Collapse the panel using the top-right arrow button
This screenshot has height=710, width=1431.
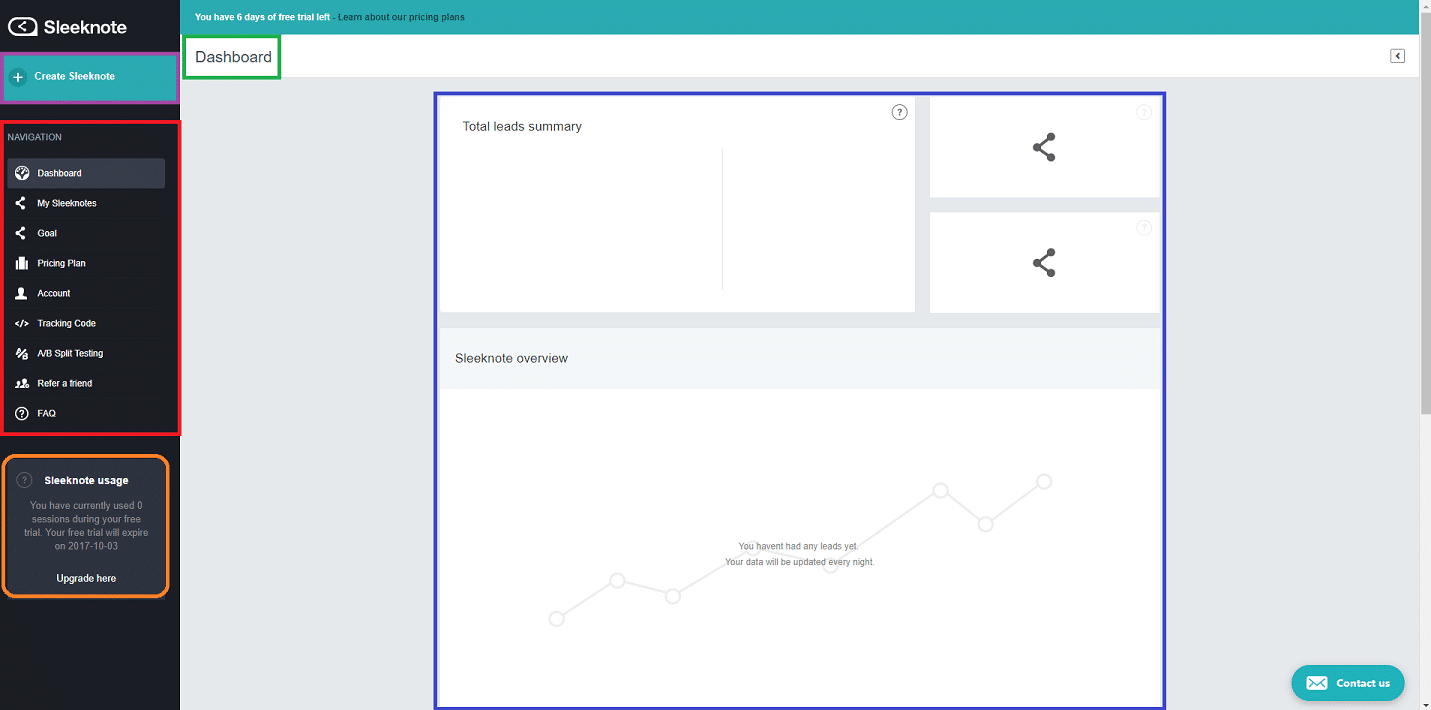coord(1398,56)
